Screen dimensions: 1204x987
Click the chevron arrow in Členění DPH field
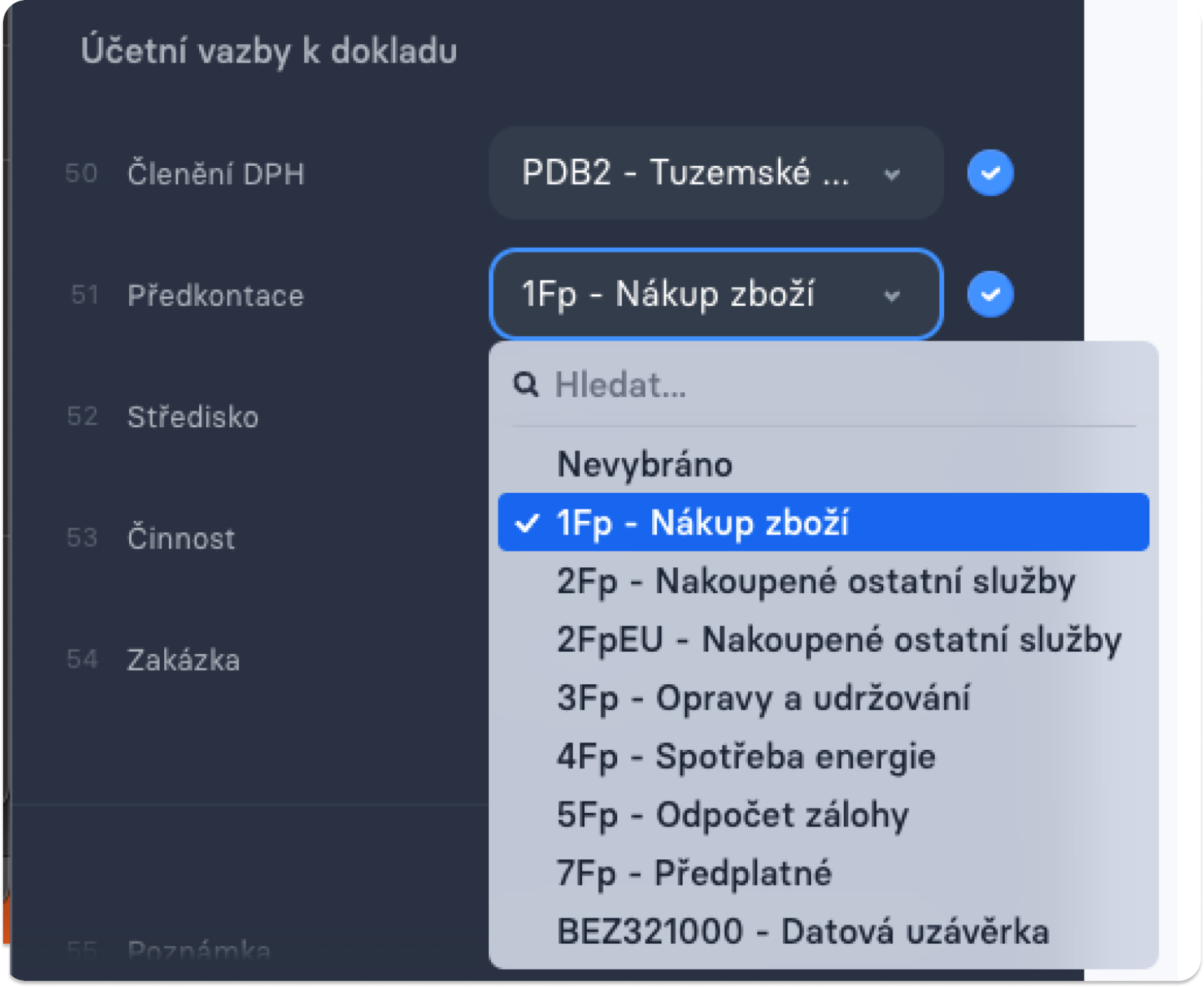(892, 174)
